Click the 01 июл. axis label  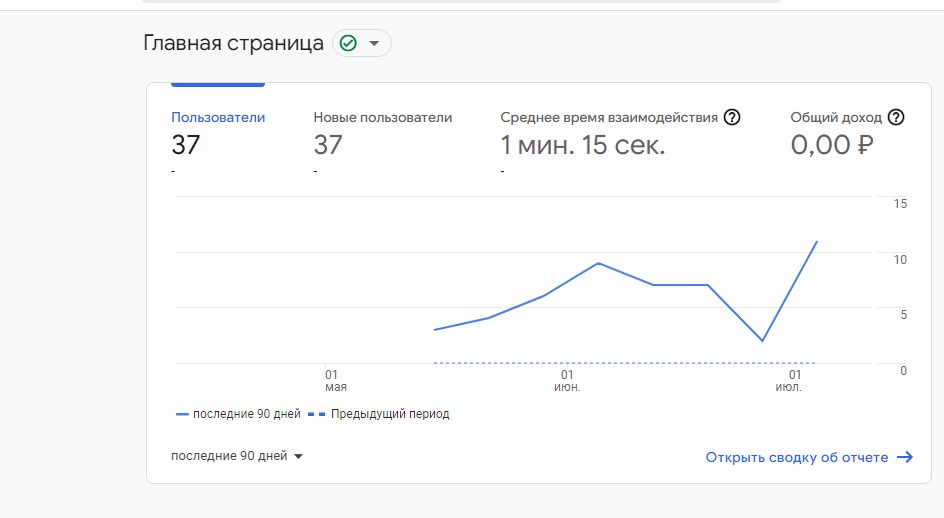[789, 381]
